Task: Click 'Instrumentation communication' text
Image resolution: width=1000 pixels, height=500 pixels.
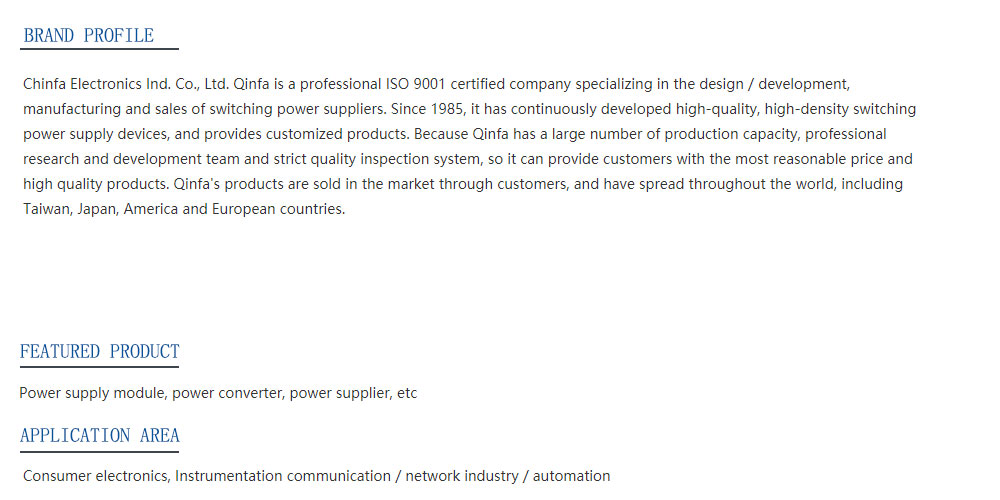Action: [x=283, y=476]
